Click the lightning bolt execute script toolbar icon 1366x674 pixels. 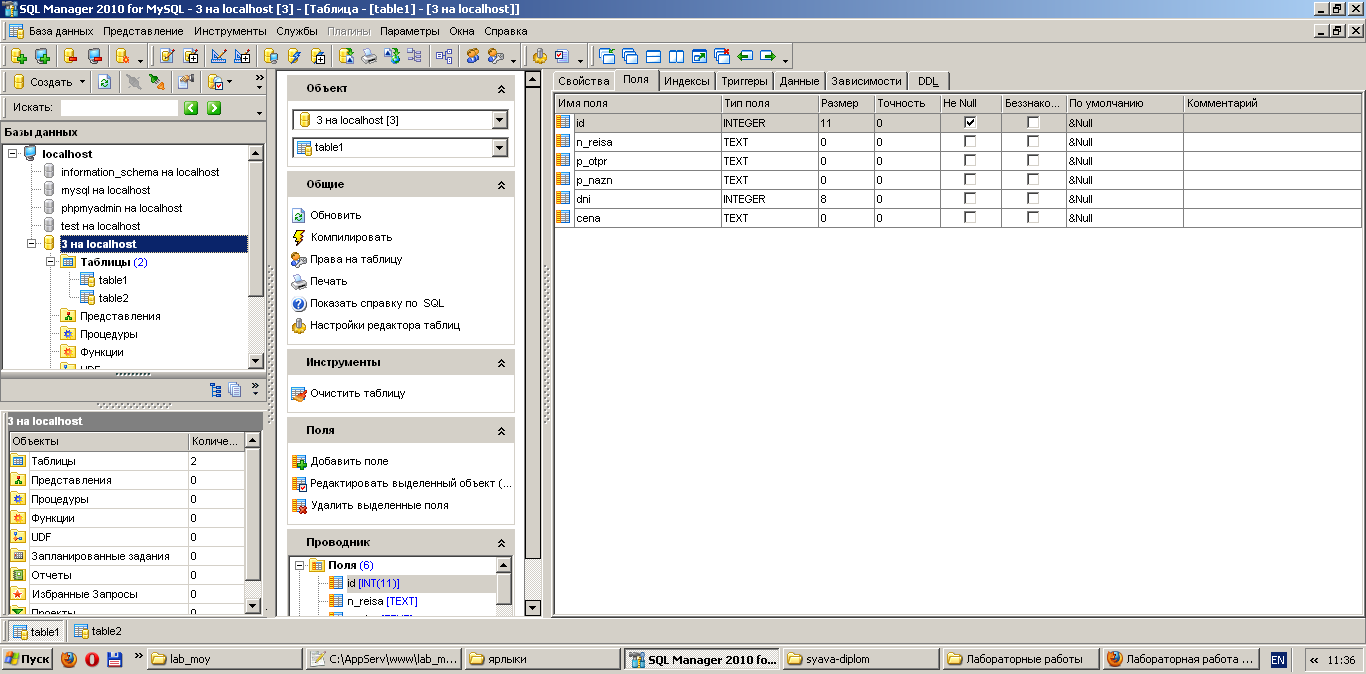point(293,56)
